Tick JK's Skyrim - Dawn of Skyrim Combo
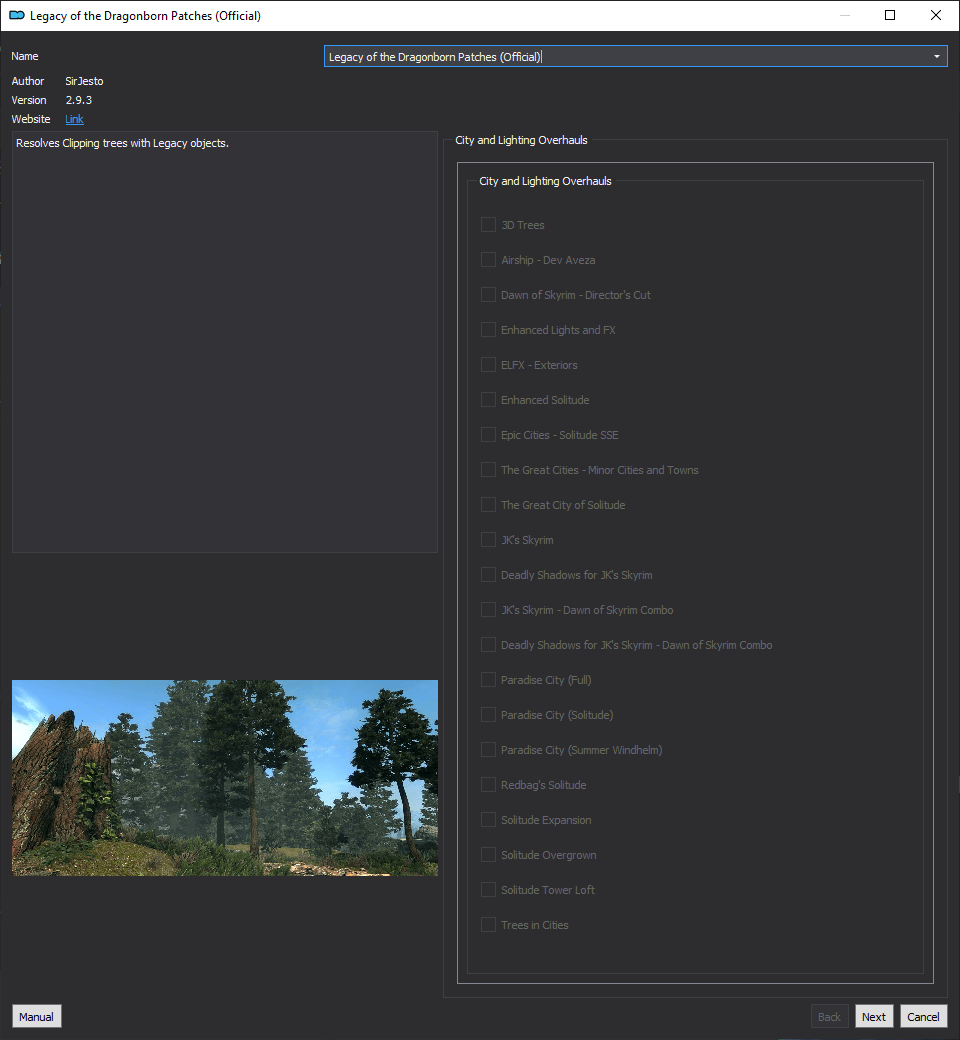This screenshot has width=960, height=1040. point(488,610)
